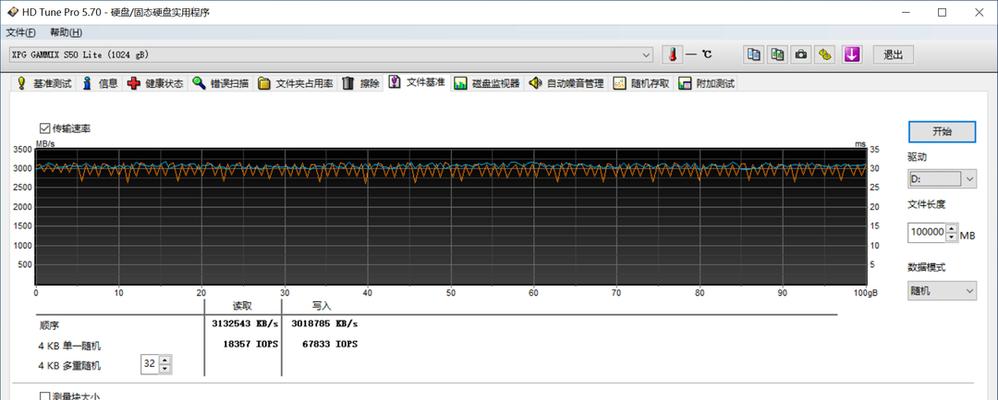Click the queue depth field showing 32

point(150,364)
